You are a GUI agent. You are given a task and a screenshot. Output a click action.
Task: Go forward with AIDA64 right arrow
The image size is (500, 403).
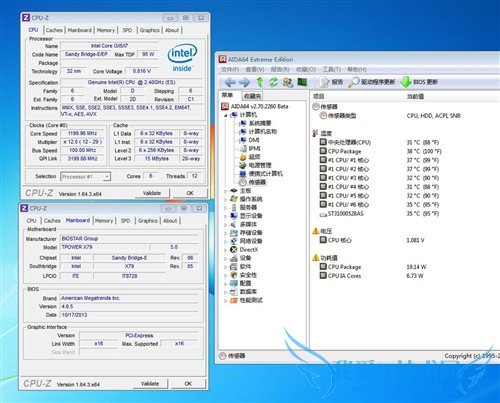[245, 82]
